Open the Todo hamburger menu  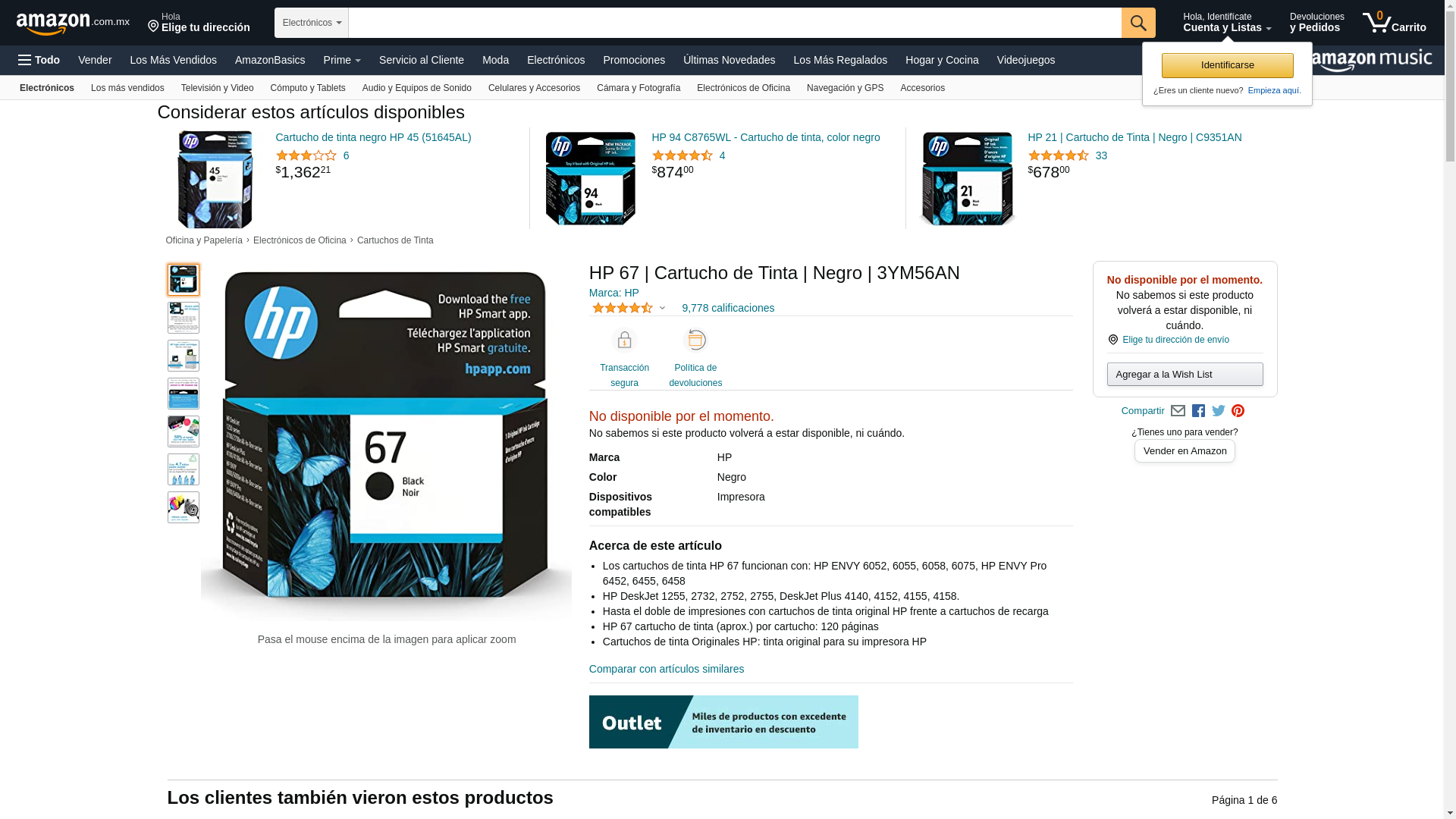[x=39, y=60]
